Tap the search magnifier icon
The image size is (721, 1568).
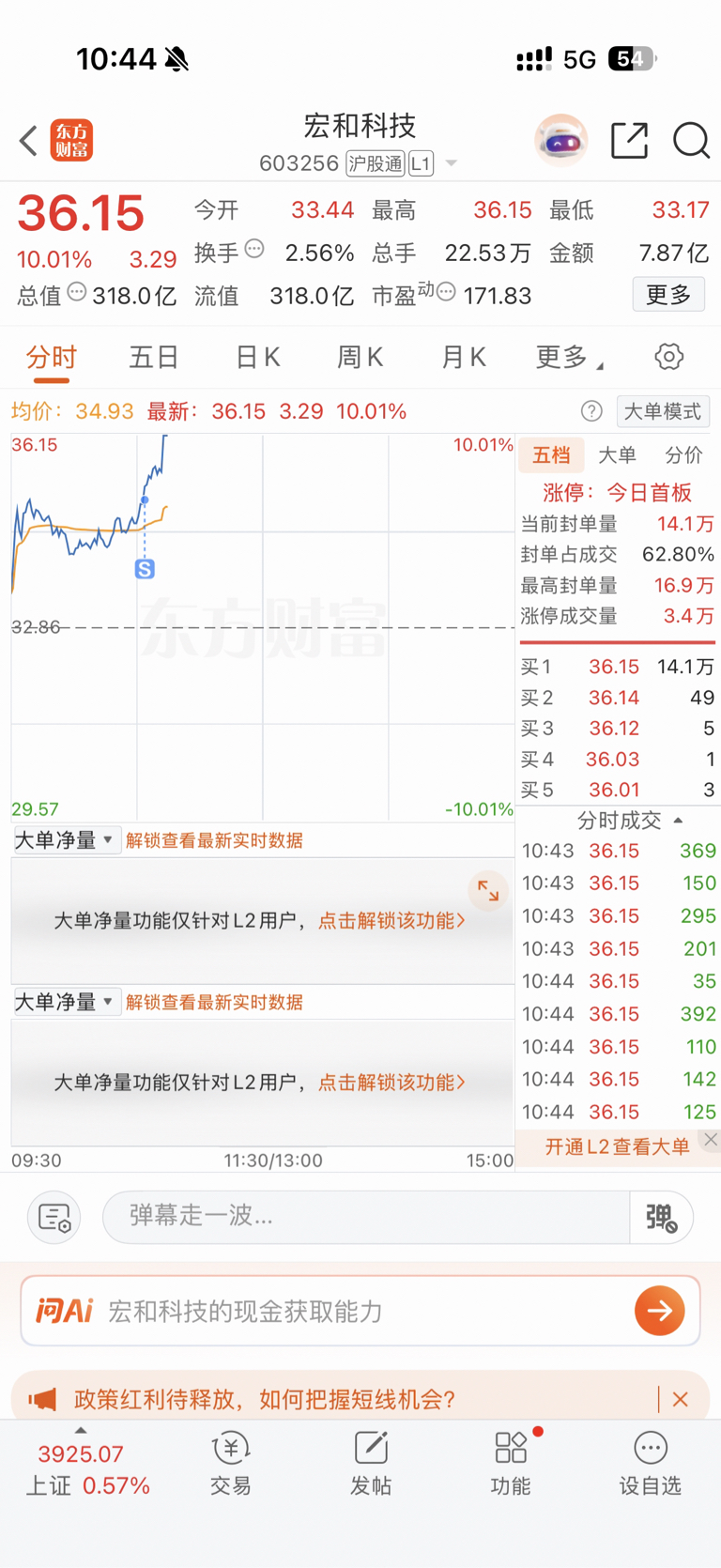[691, 141]
